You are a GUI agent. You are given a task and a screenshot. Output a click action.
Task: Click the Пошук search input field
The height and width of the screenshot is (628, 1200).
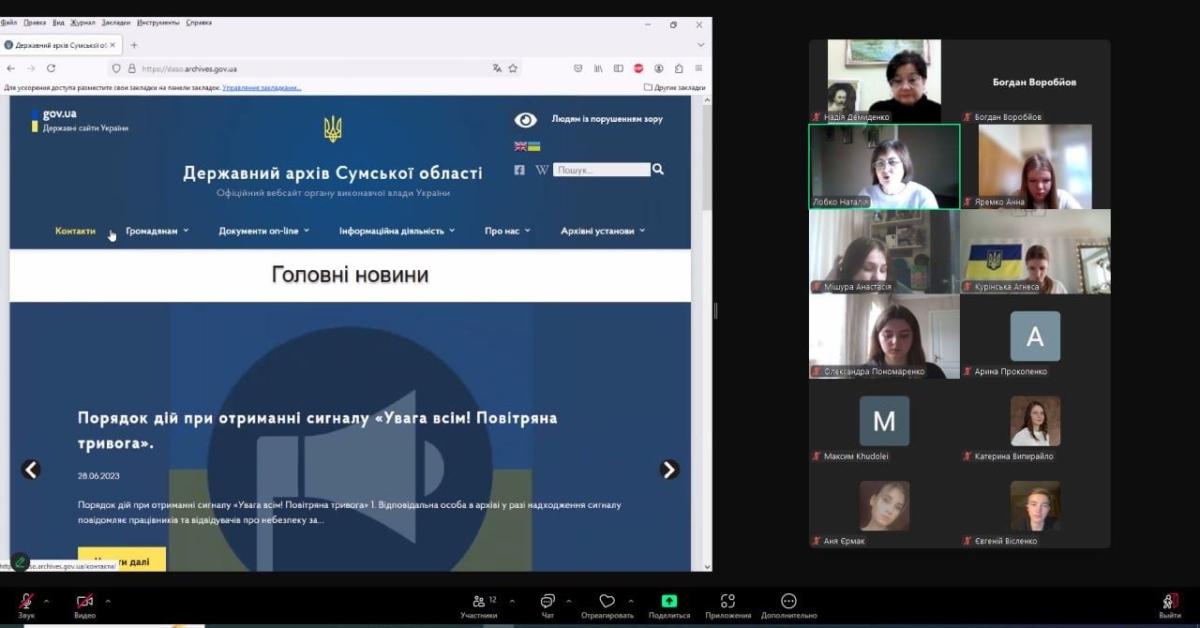[x=601, y=170]
